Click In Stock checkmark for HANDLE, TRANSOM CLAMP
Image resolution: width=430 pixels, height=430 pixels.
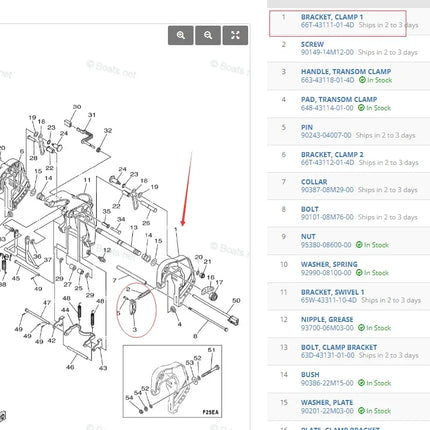pyautogui.click(x=362, y=80)
